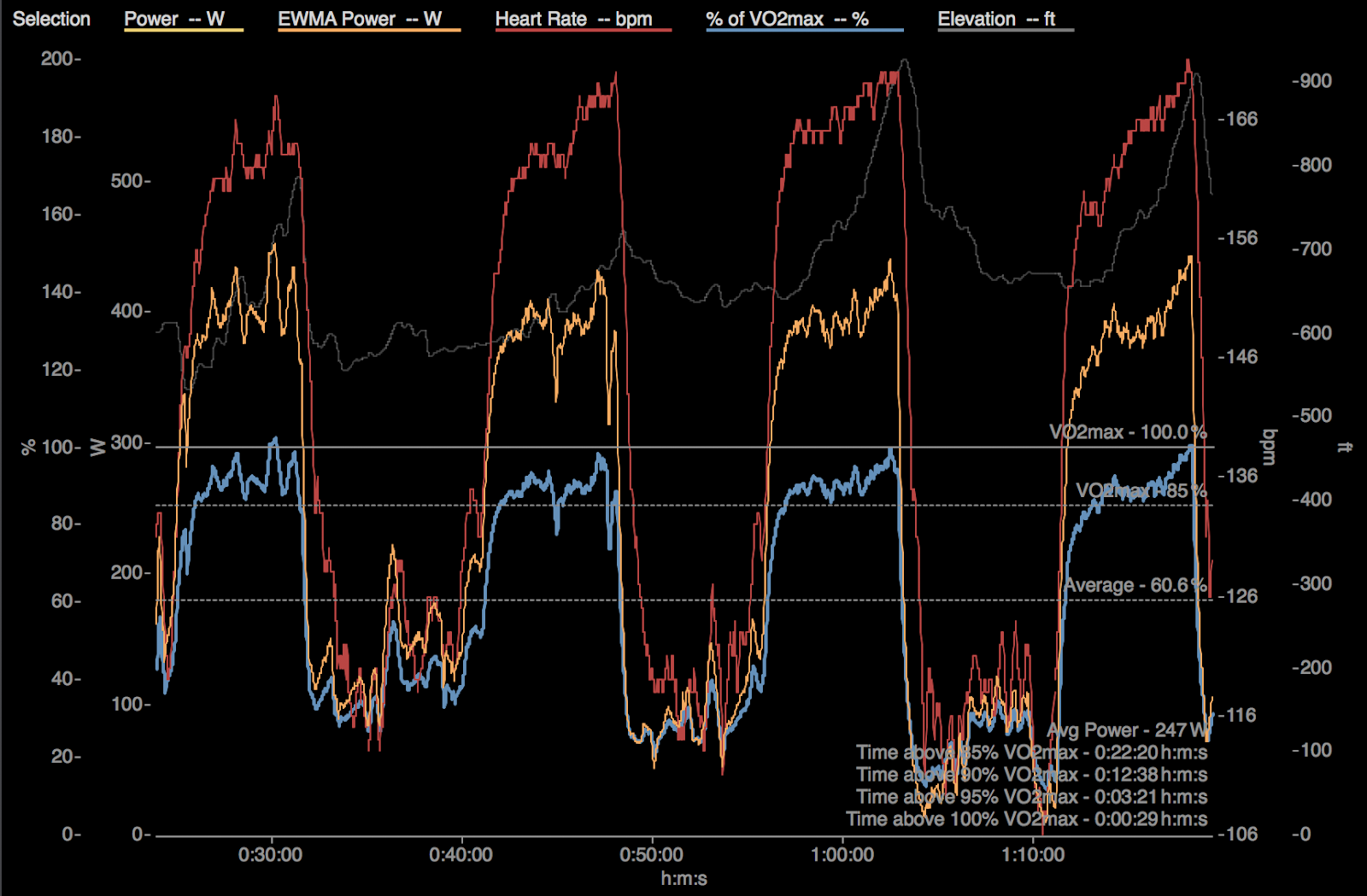Viewport: 1367px width, 896px height.
Task: Click the 100 tick on the ft axis
Action: tap(1313, 750)
